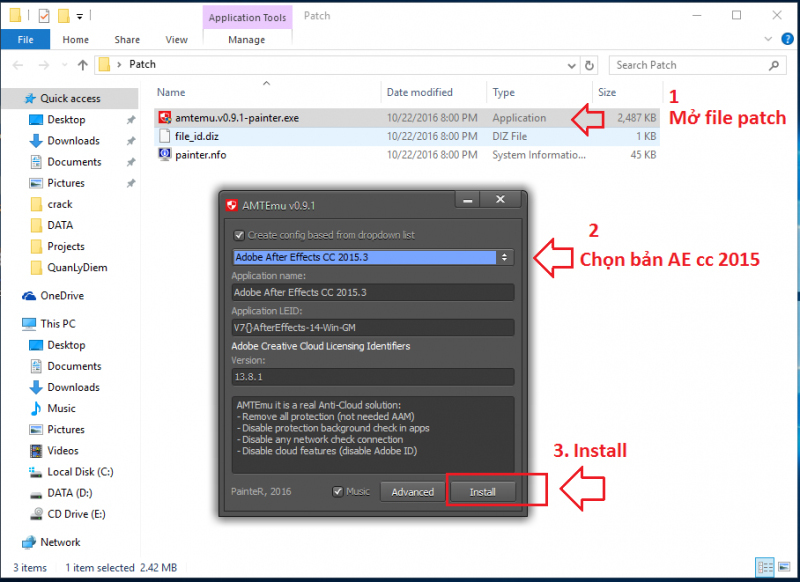Screen dimensions: 800x582
Task: Select the painter.nfo file icon
Action: click(164, 155)
